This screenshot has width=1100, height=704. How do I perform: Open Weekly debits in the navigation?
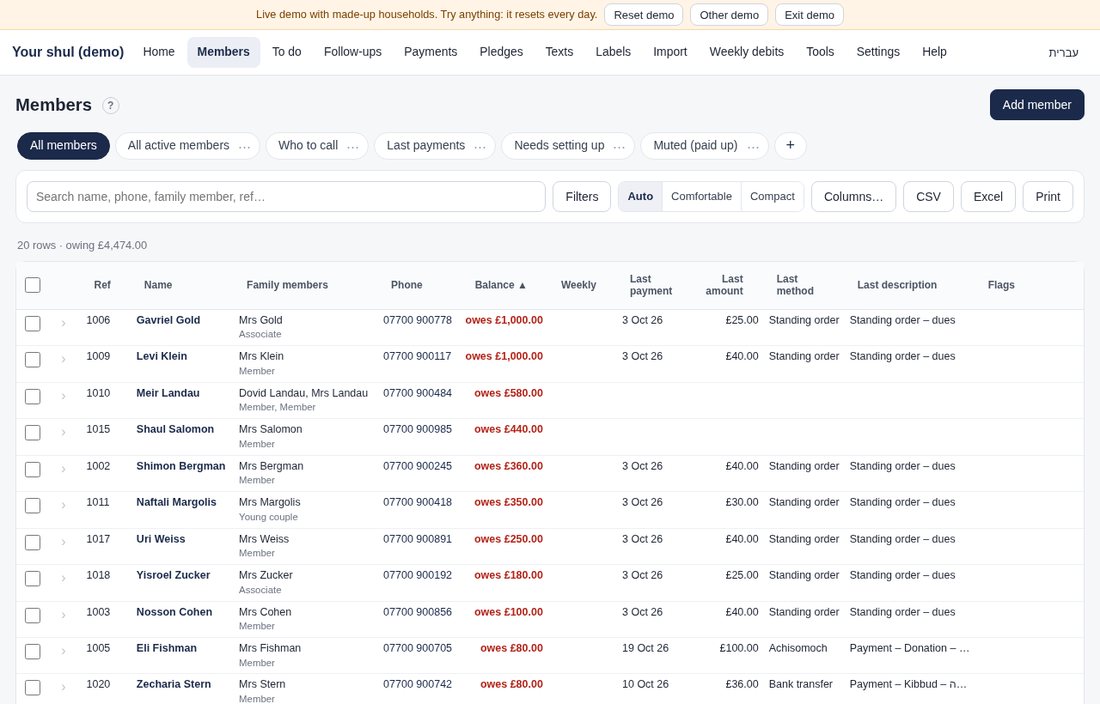tap(746, 52)
